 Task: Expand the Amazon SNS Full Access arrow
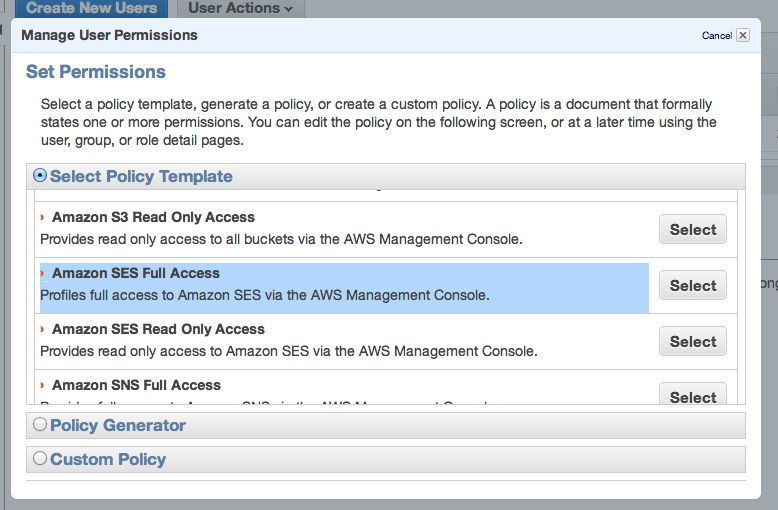42,385
